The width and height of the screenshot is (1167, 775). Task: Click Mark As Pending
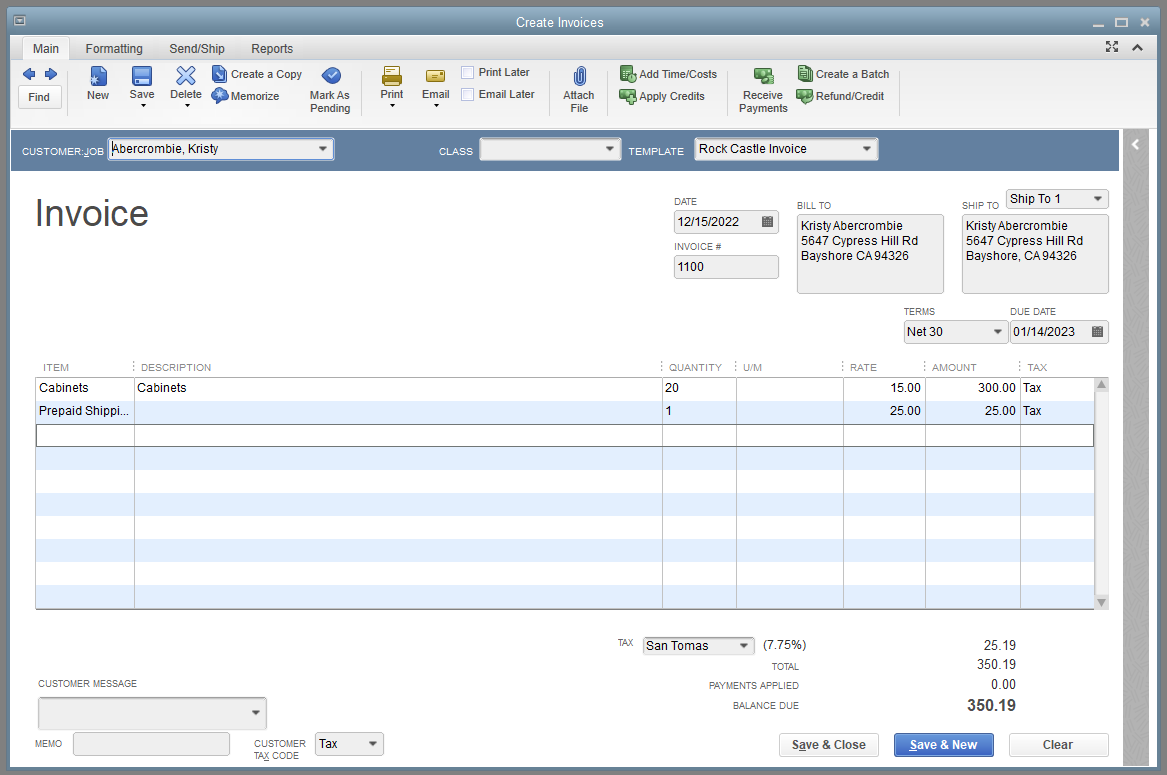tap(330, 85)
